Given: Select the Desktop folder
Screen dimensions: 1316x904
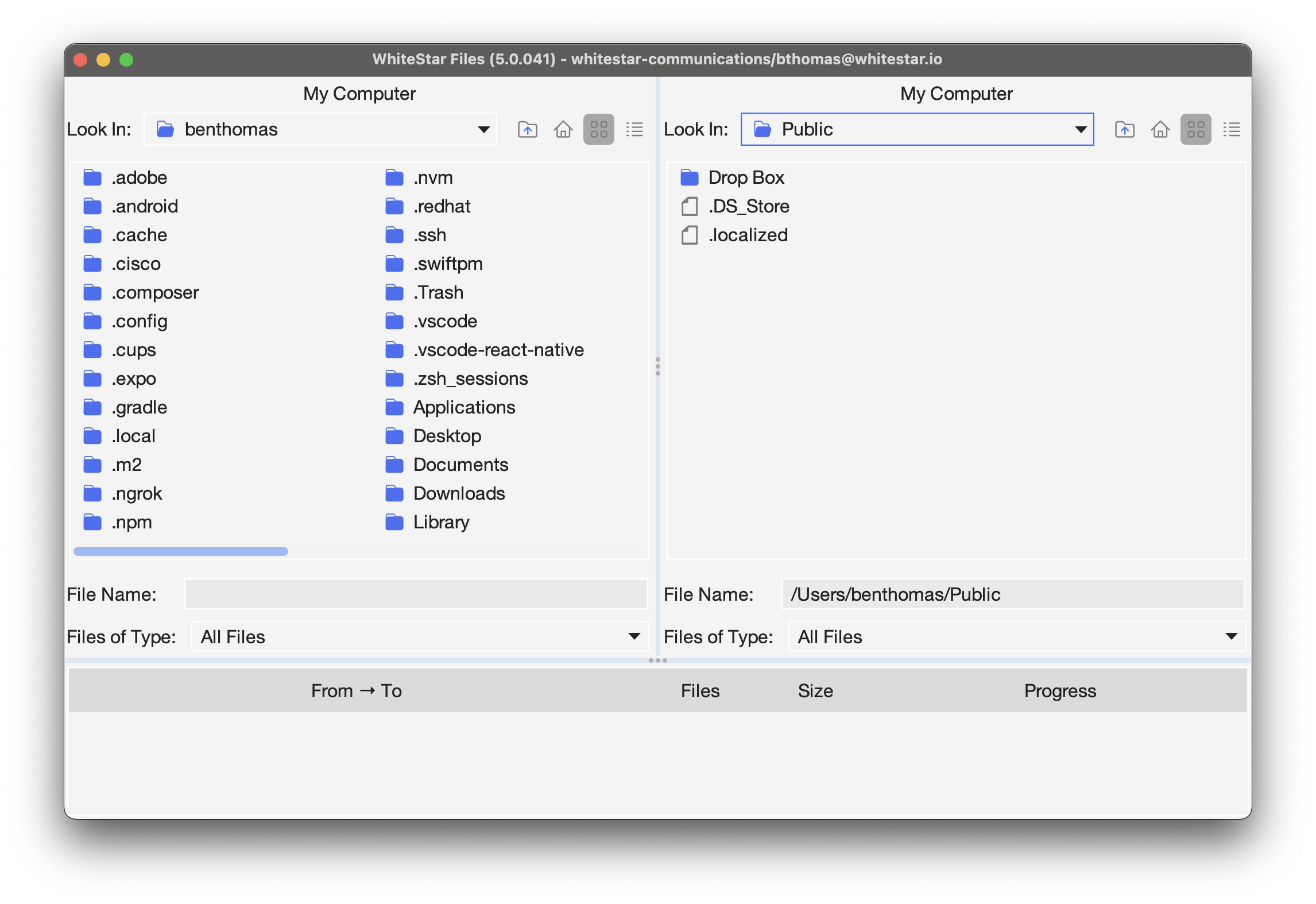Looking at the screenshot, I should pyautogui.click(x=433, y=436).
